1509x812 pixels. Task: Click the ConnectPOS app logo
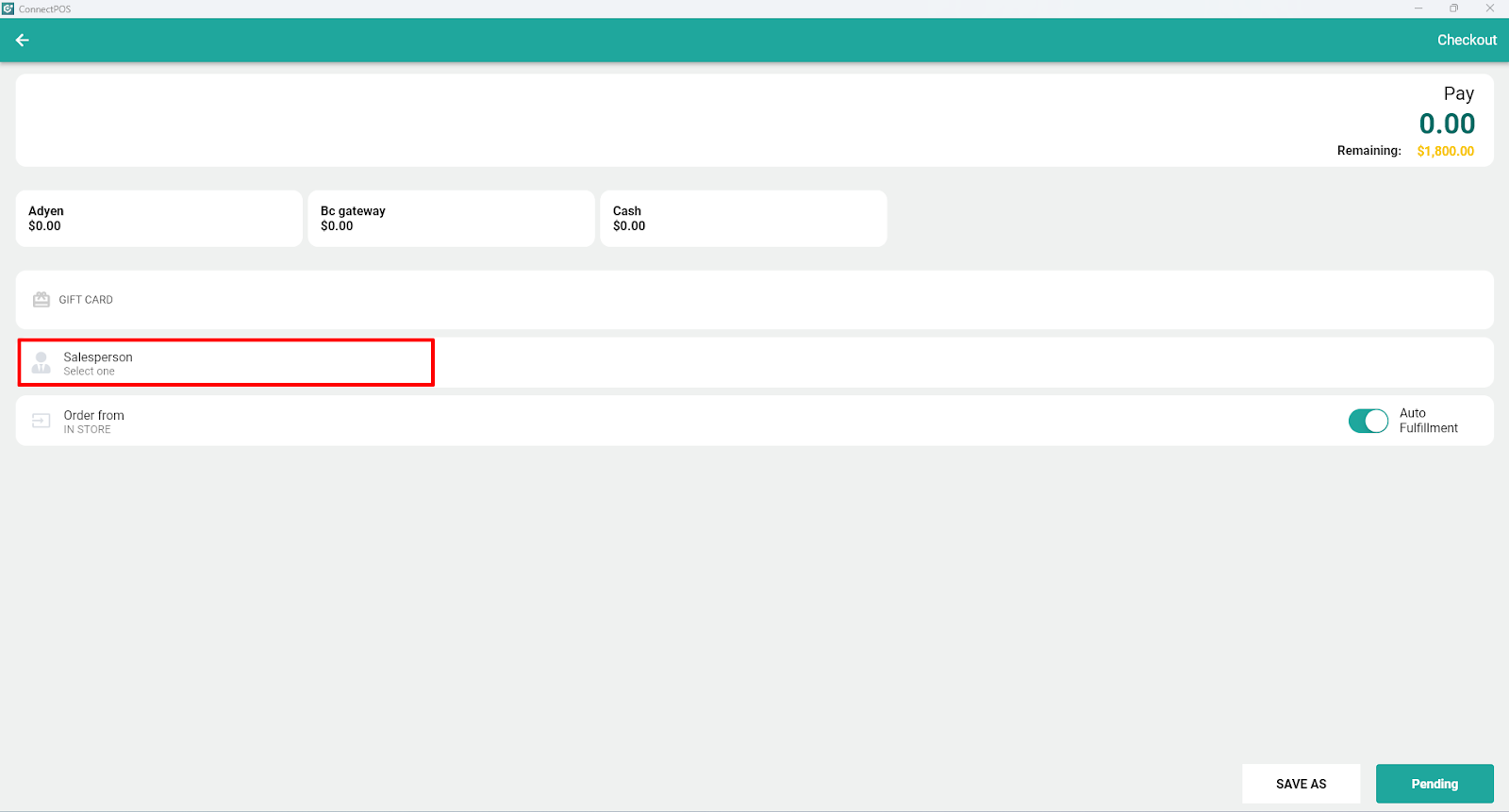(8, 8)
